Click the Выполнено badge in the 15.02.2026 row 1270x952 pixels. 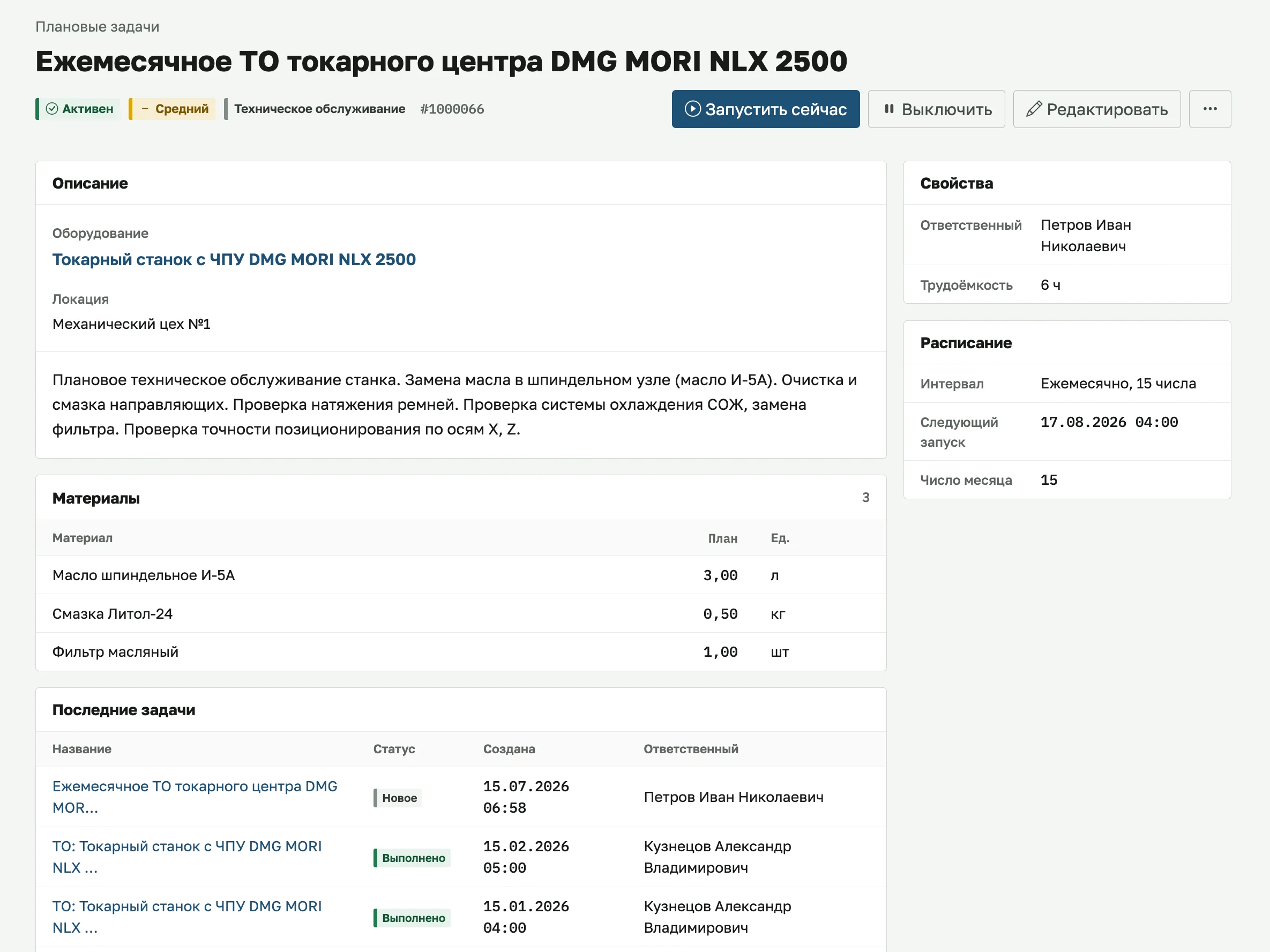pyautogui.click(x=412, y=858)
